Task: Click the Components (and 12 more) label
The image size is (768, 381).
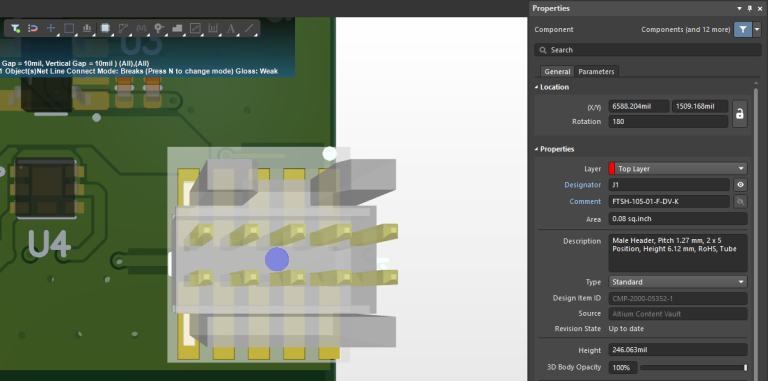Action: 685,29
